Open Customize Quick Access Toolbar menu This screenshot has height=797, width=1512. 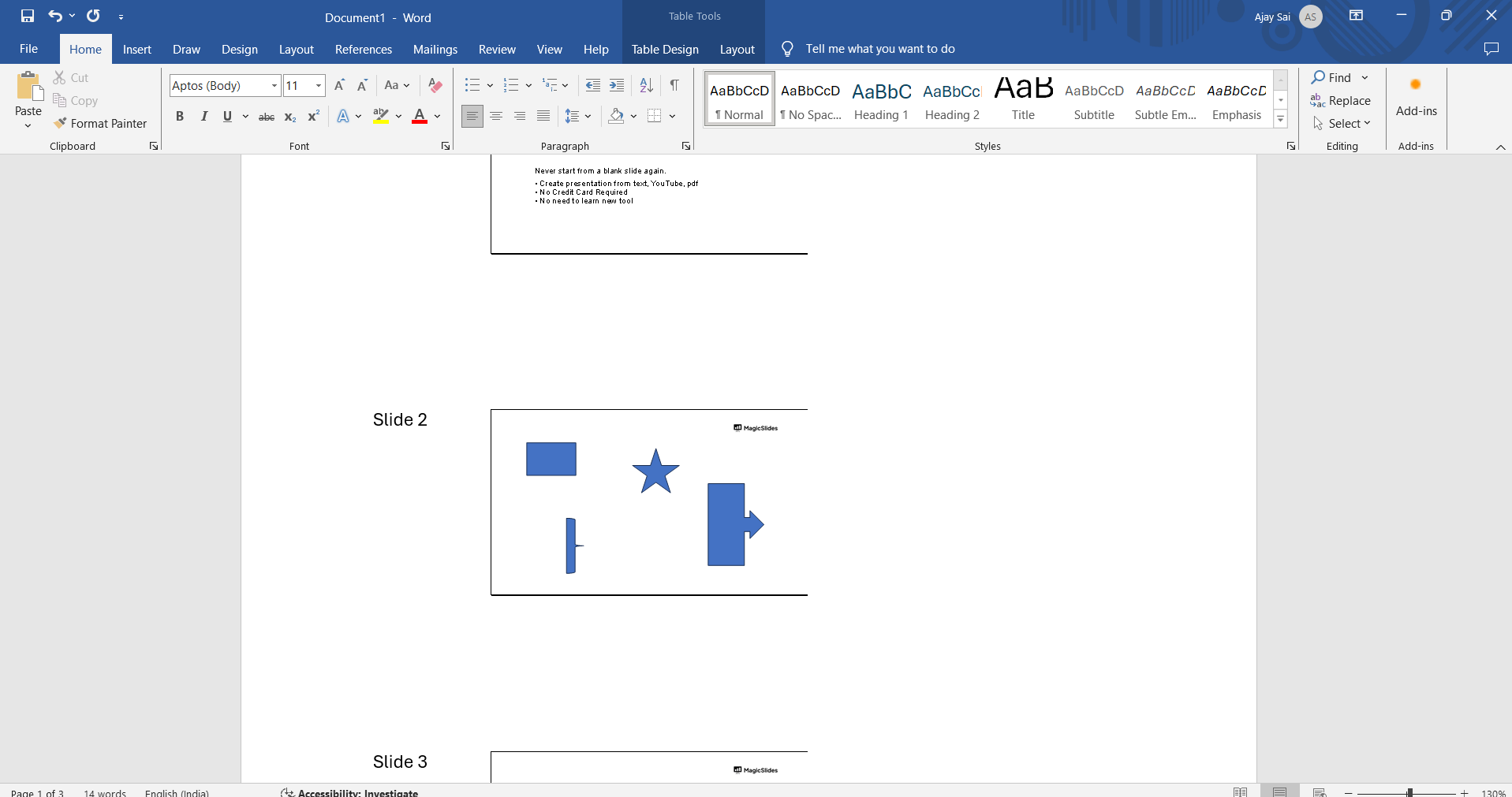point(121,17)
